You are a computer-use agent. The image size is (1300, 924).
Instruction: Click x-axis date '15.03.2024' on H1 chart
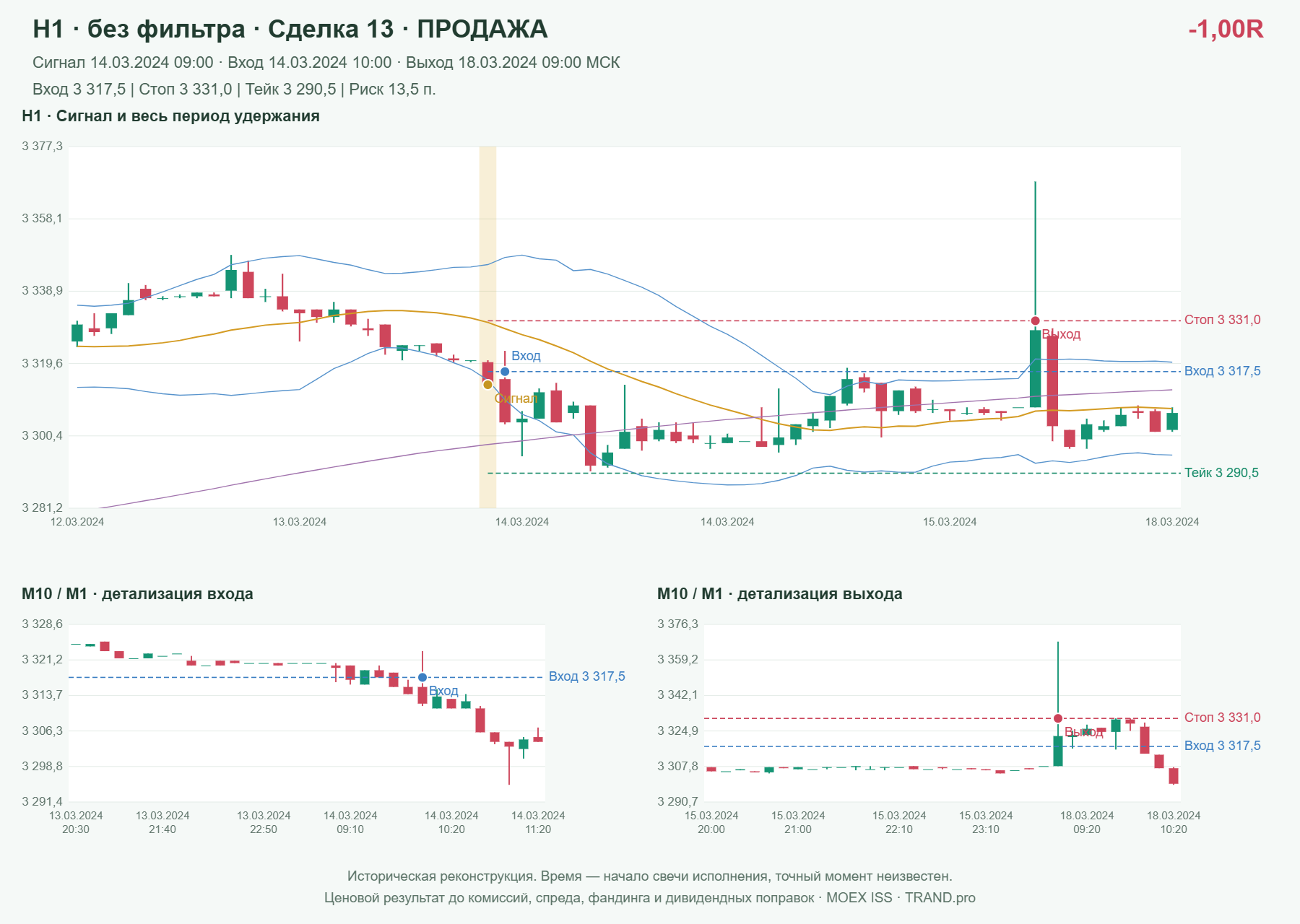click(950, 522)
